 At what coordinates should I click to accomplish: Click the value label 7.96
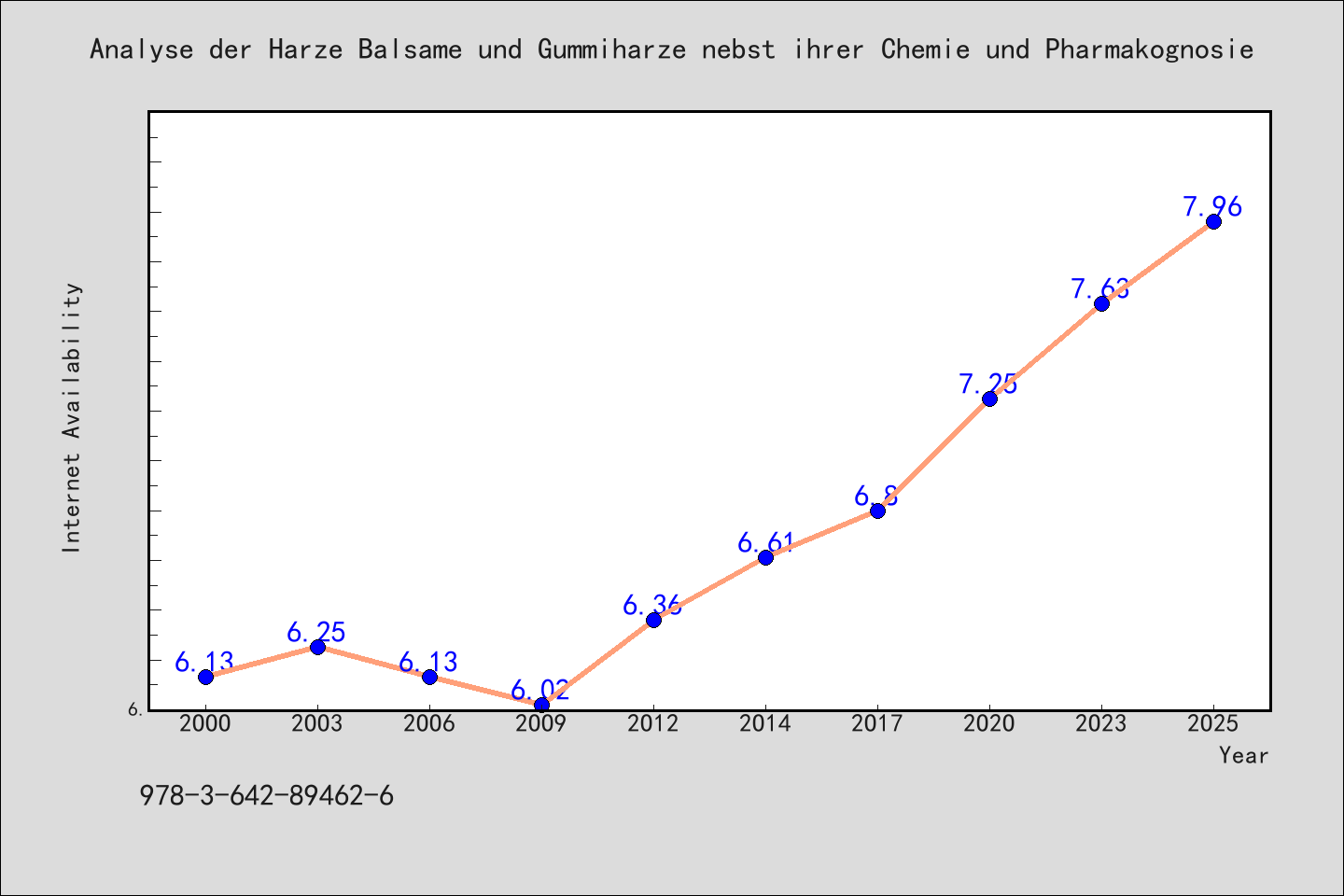1212,206
